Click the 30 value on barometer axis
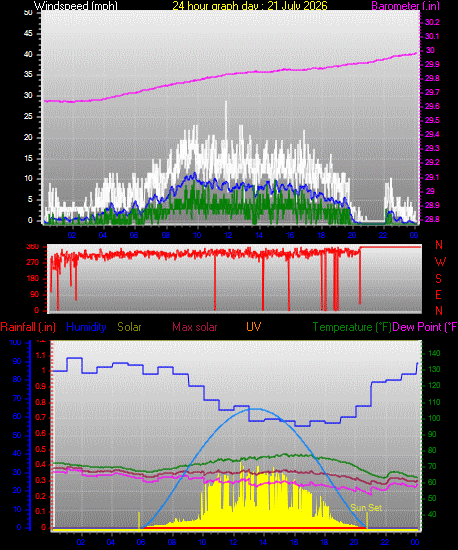Image resolution: width=458 pixels, height=550 pixels. 430,50
